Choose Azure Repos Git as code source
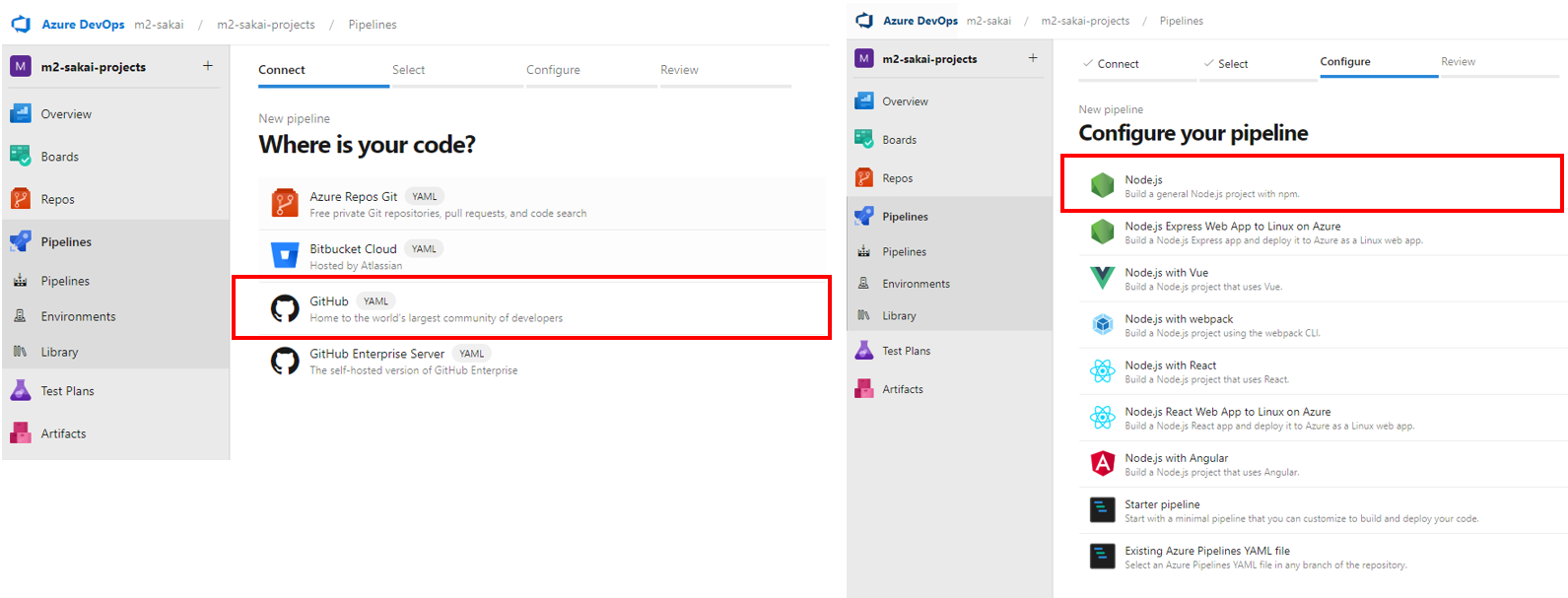Screen dimensions: 1568x598 click(543, 204)
